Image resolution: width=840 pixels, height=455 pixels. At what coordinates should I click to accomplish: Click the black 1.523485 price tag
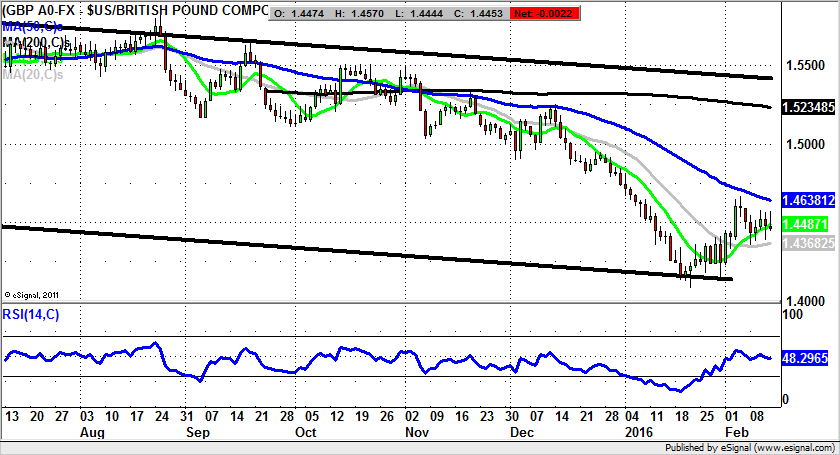(x=807, y=106)
